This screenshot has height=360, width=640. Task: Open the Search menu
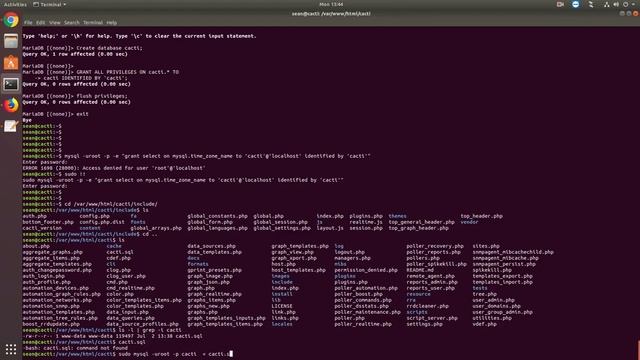click(x=71, y=23)
